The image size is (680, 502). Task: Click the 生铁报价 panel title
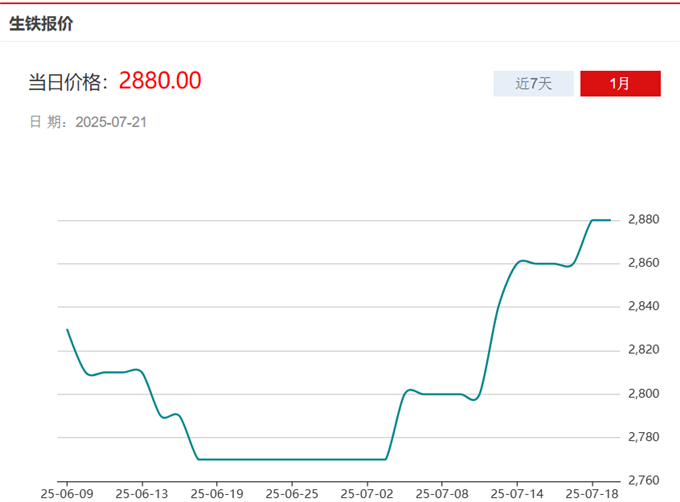pyautogui.click(x=41, y=24)
